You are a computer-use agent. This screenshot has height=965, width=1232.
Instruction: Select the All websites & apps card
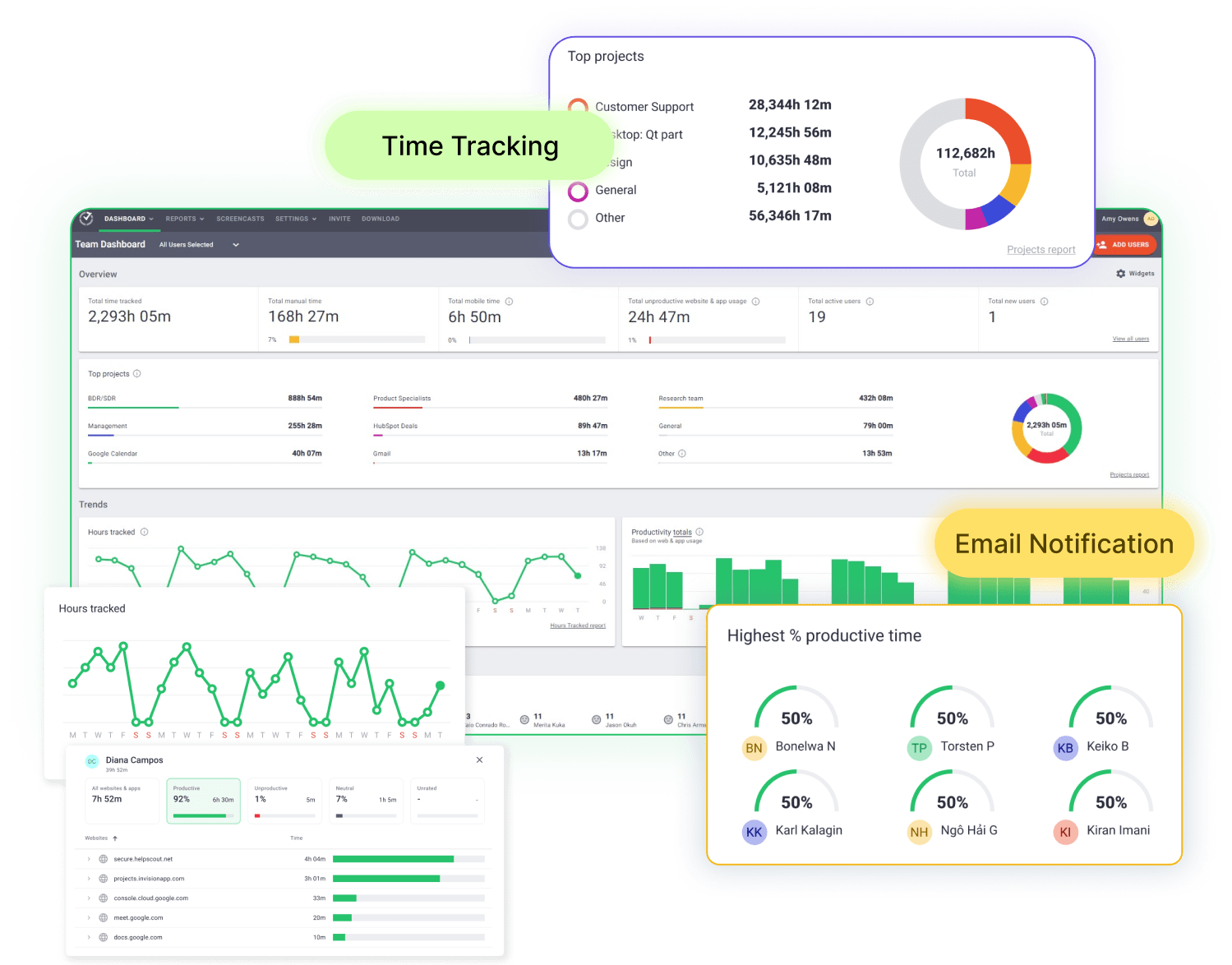click(122, 801)
